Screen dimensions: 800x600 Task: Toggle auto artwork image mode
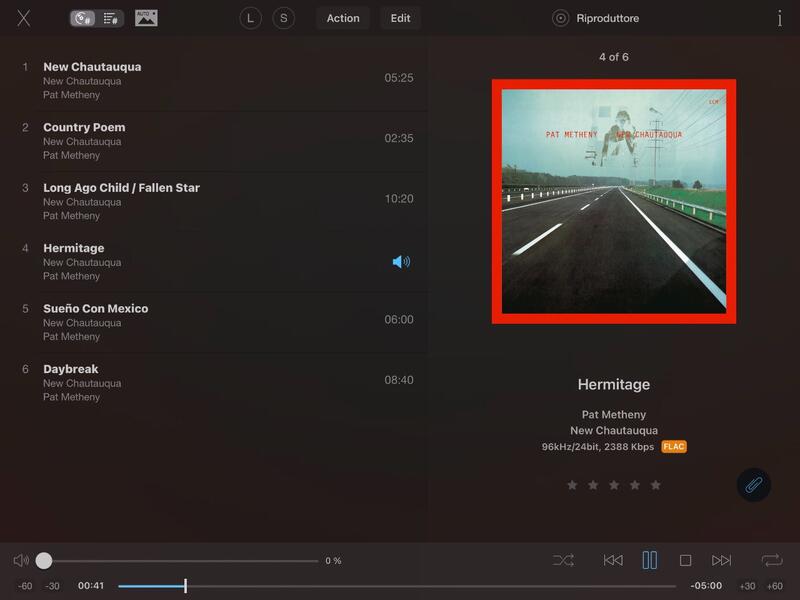pyautogui.click(x=146, y=18)
